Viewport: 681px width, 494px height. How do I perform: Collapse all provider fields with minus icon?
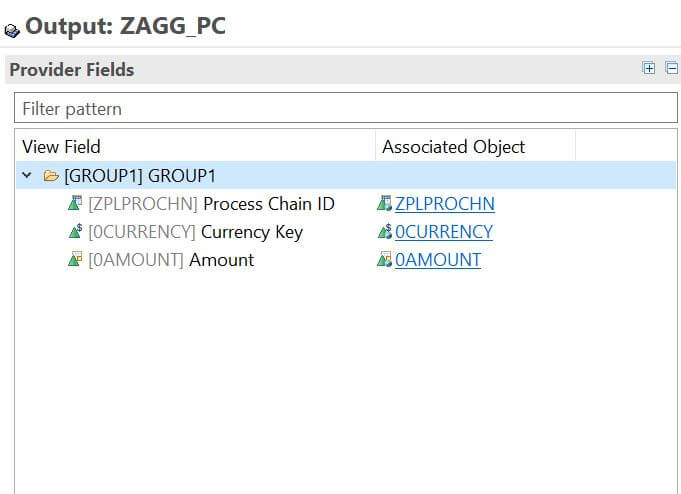[672, 68]
